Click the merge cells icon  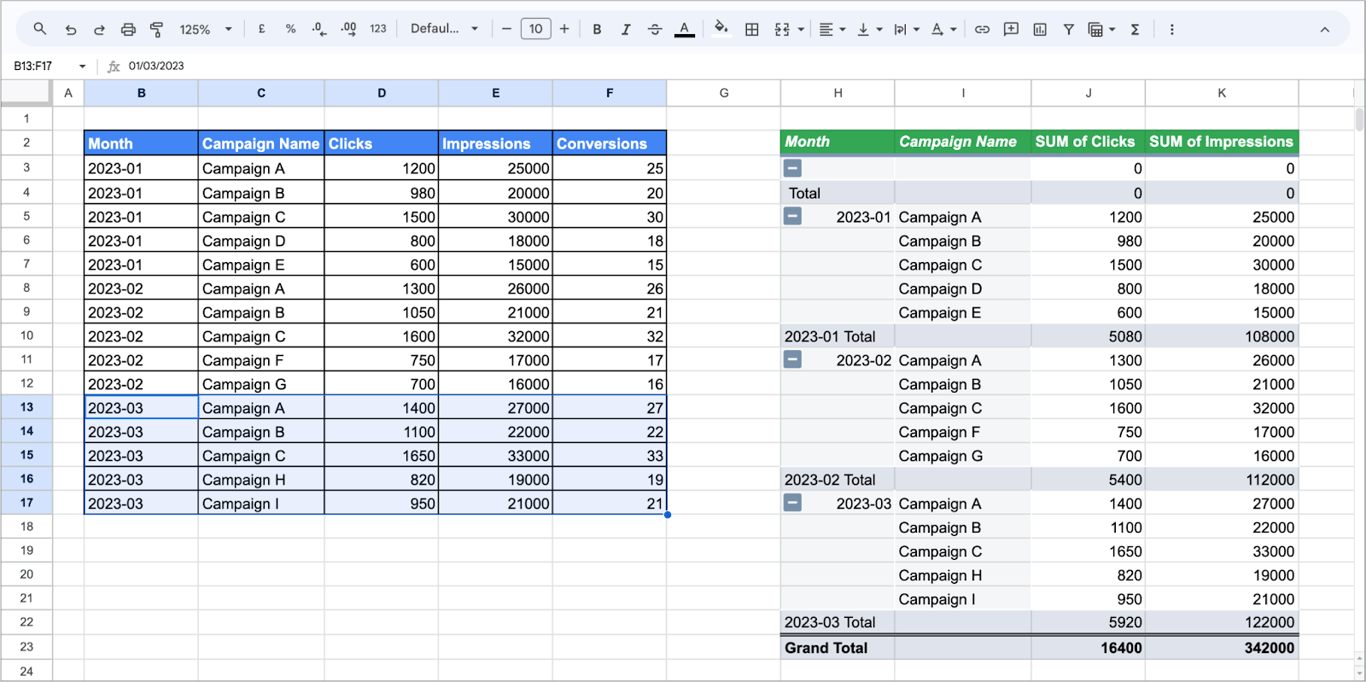point(782,29)
